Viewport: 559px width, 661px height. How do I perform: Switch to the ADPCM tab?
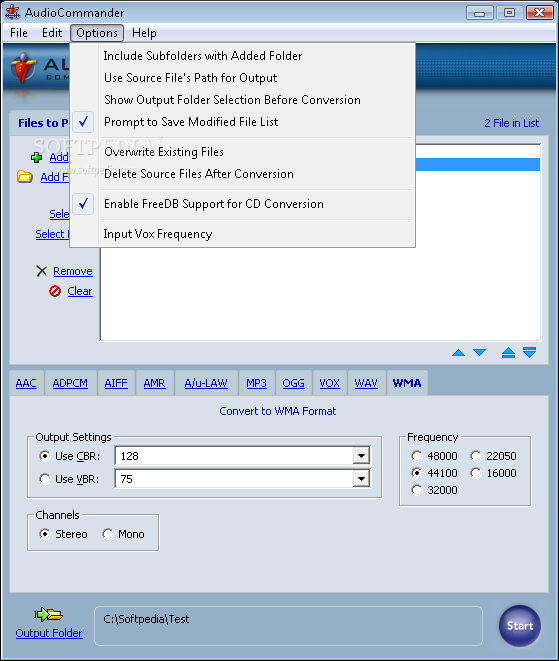[70, 383]
